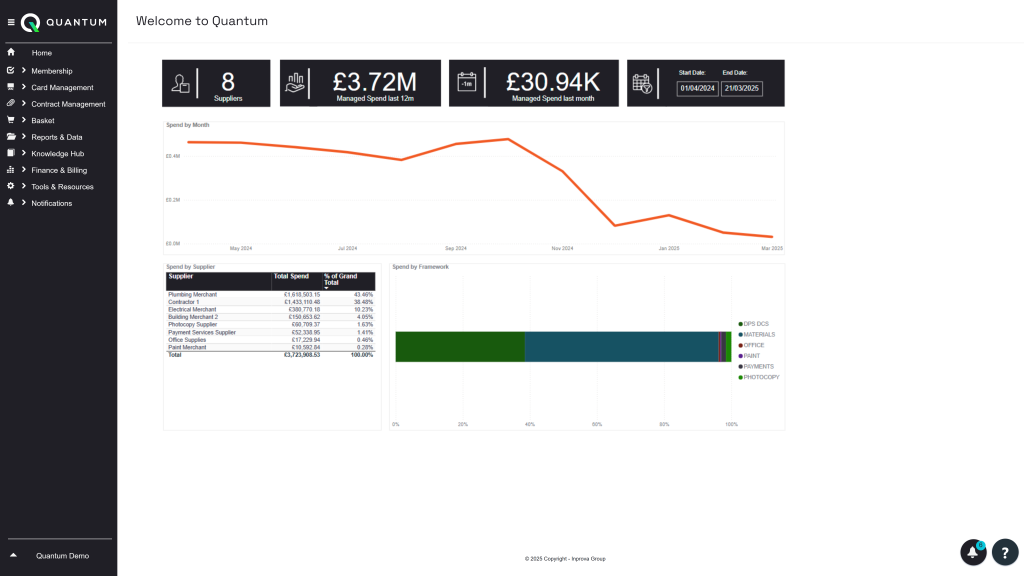Select the Basket cart icon
Image resolution: width=1024 pixels, height=576 pixels.
click(10, 120)
